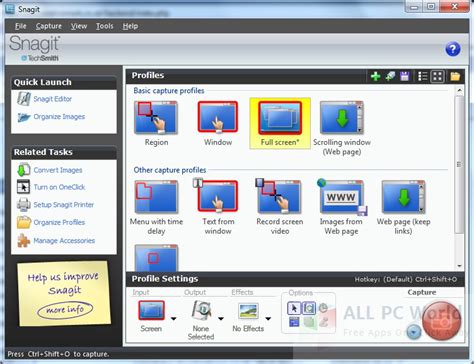Select the Full screen capture profile

[280, 124]
